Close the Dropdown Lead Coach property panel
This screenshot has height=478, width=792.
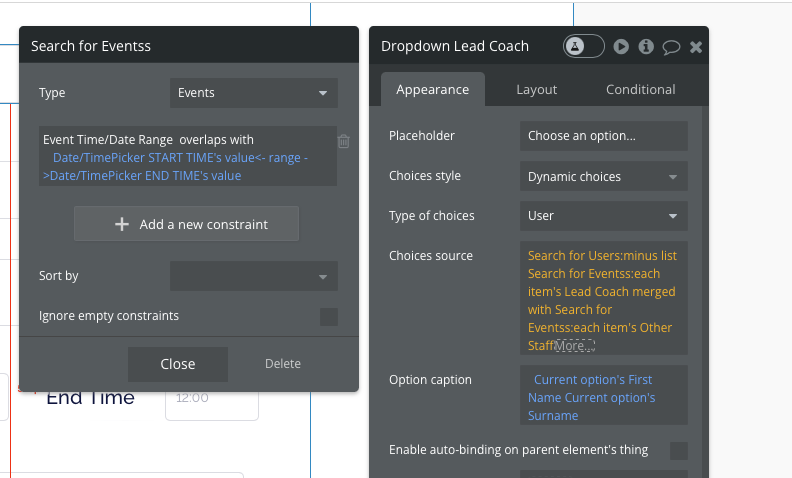coord(696,46)
